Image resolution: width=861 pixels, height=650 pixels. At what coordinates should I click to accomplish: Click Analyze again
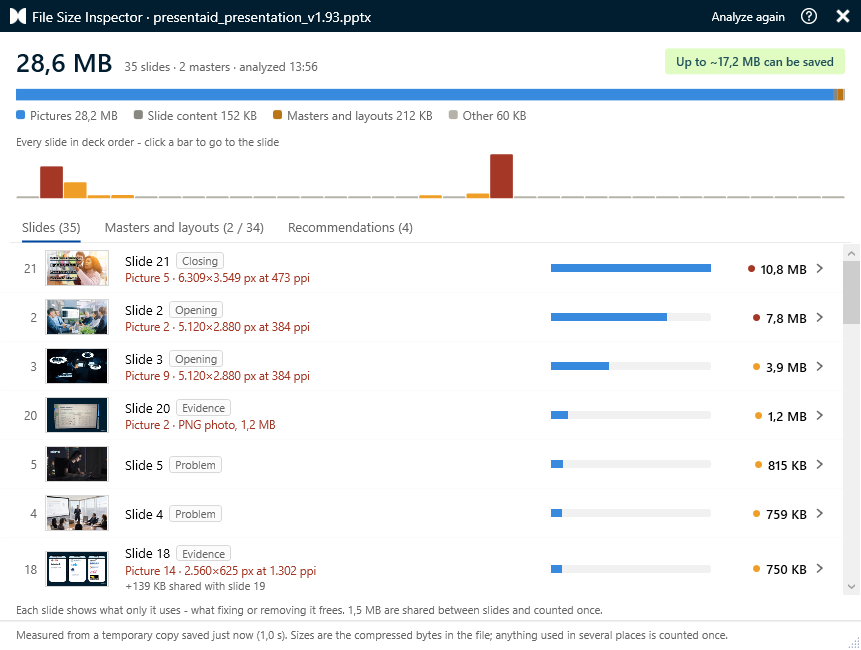point(748,17)
